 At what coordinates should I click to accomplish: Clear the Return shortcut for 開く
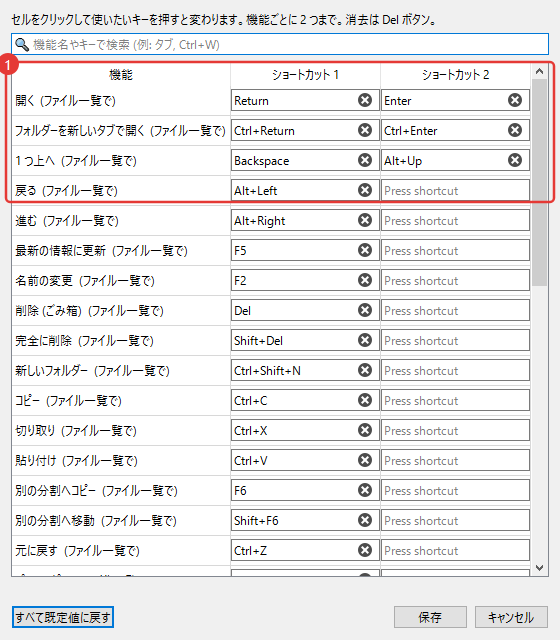[365, 100]
